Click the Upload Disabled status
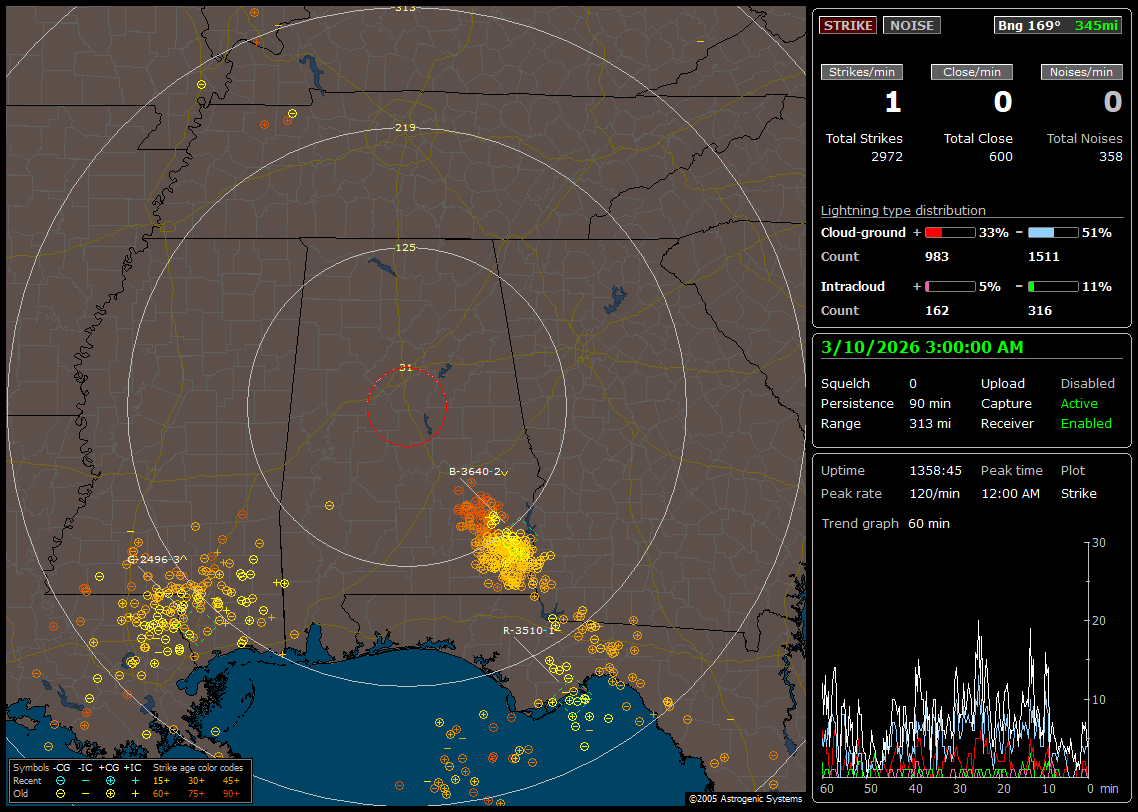1138x812 pixels. [1087, 383]
